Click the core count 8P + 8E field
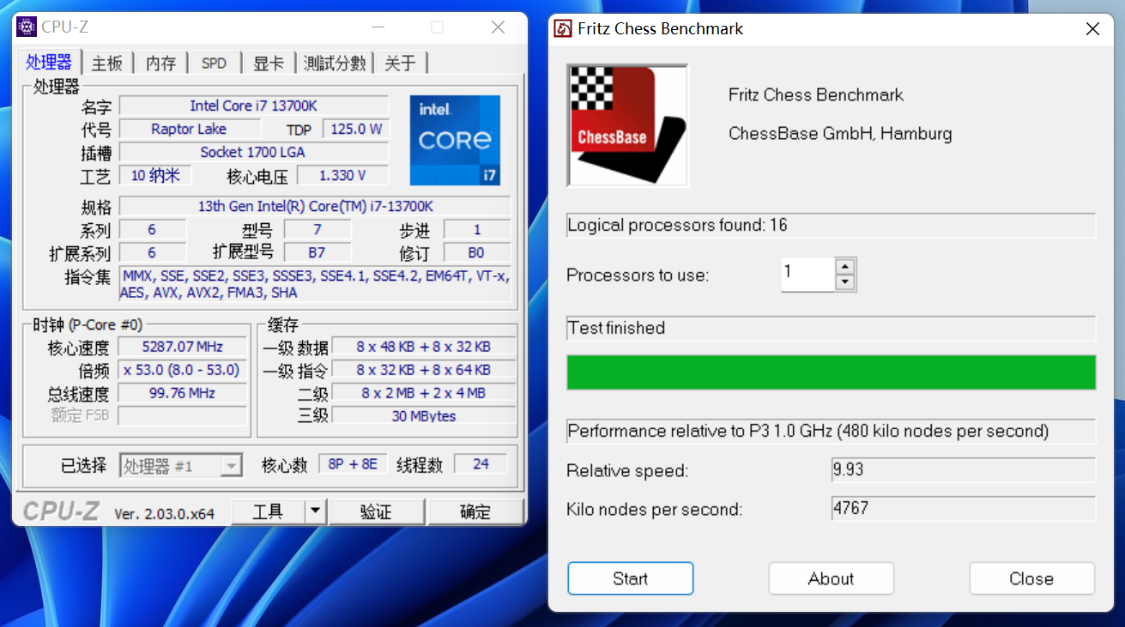 353,464
